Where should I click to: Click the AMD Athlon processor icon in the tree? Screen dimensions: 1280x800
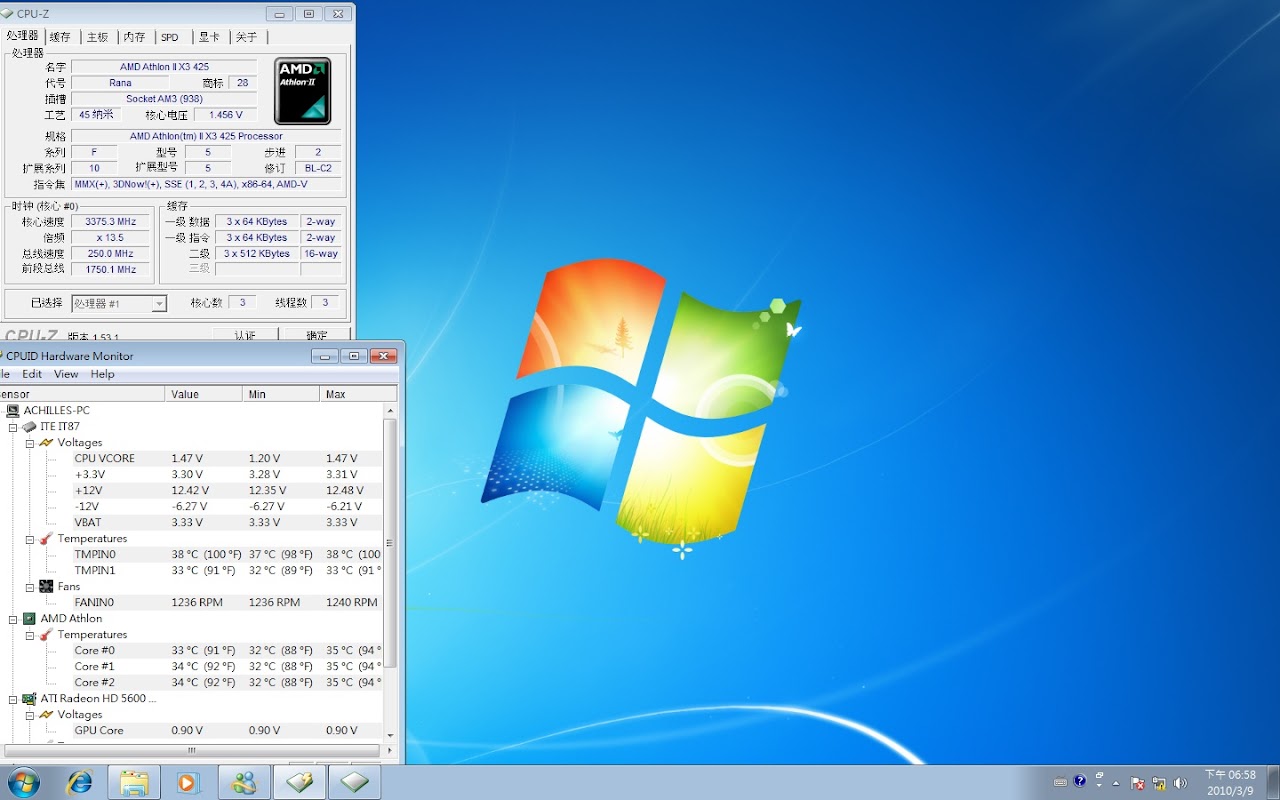tap(29, 618)
